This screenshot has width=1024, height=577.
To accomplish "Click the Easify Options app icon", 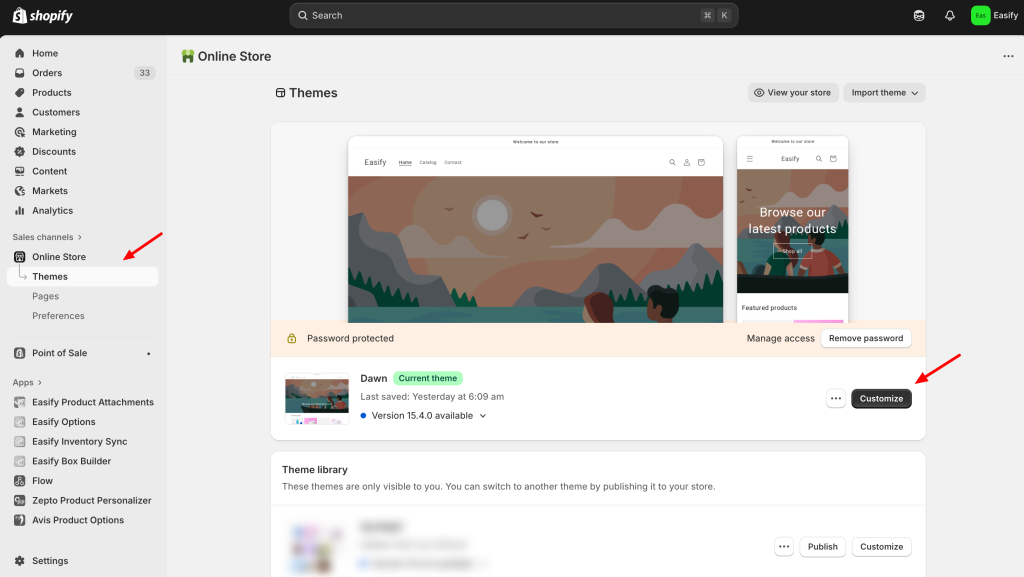I will tap(20, 422).
